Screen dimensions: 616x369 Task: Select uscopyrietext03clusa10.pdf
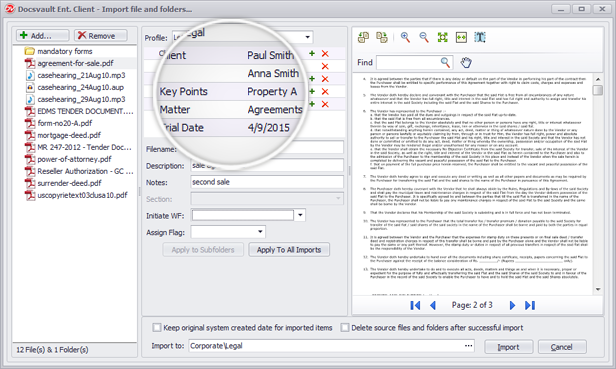76,195
